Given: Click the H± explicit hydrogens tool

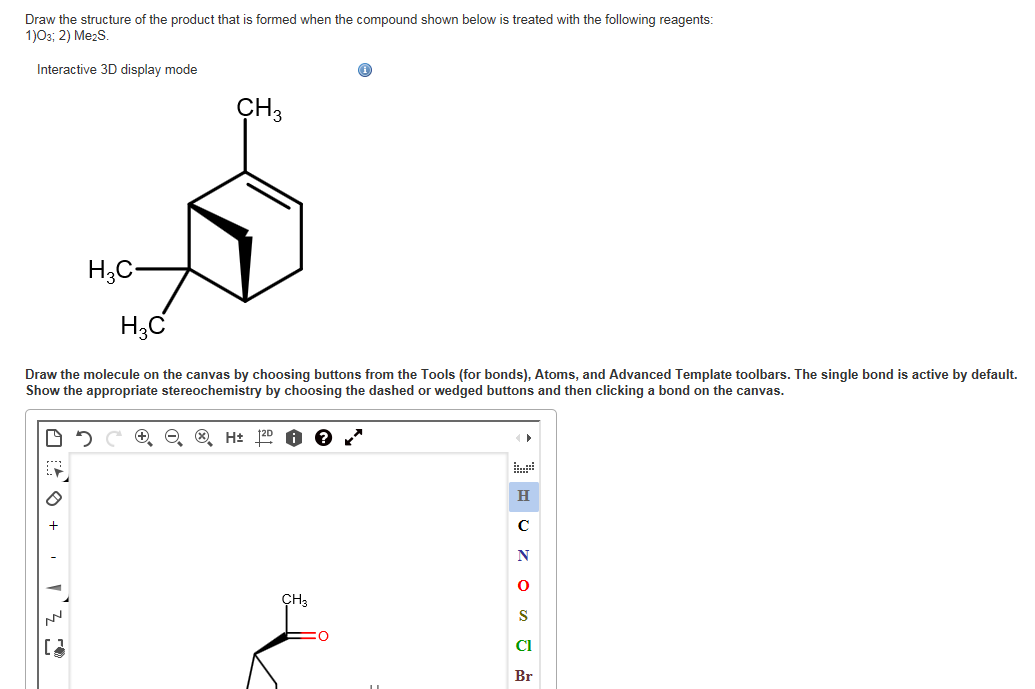Looking at the screenshot, I should (234, 437).
